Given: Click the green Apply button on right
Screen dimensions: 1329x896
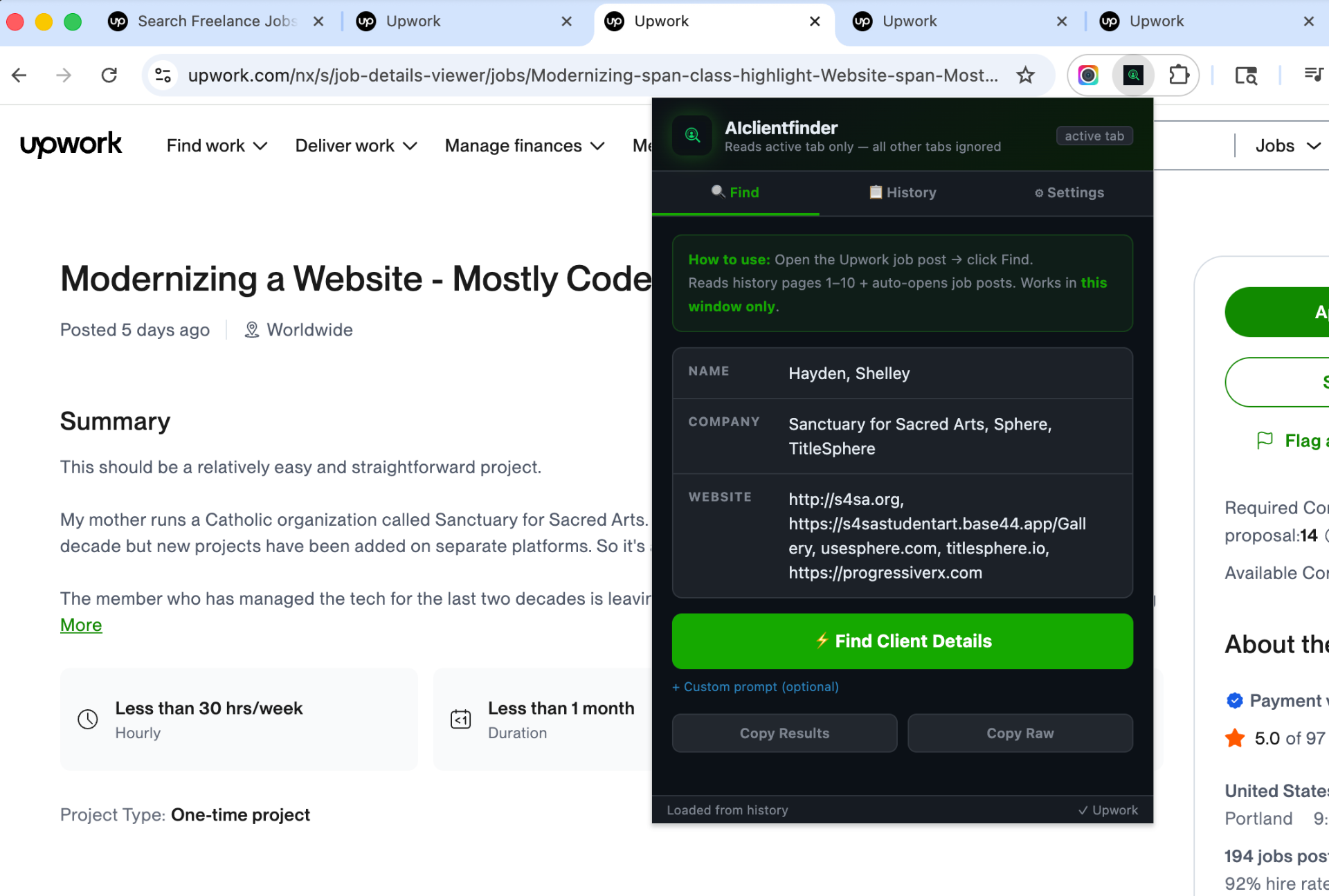Looking at the screenshot, I should 1277,312.
